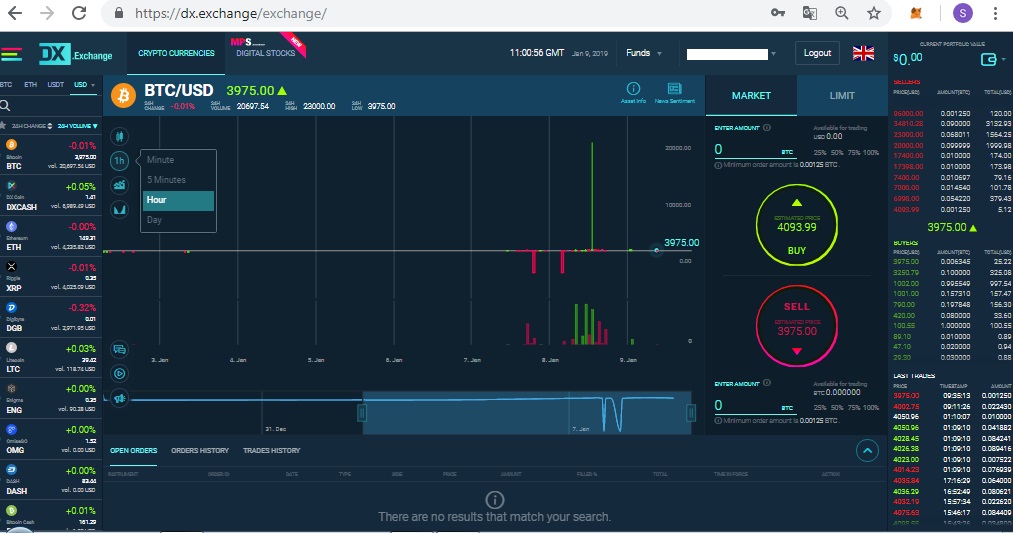The height and width of the screenshot is (533, 1013).
Task: Click the megaphone announcements icon
Action: (120, 398)
